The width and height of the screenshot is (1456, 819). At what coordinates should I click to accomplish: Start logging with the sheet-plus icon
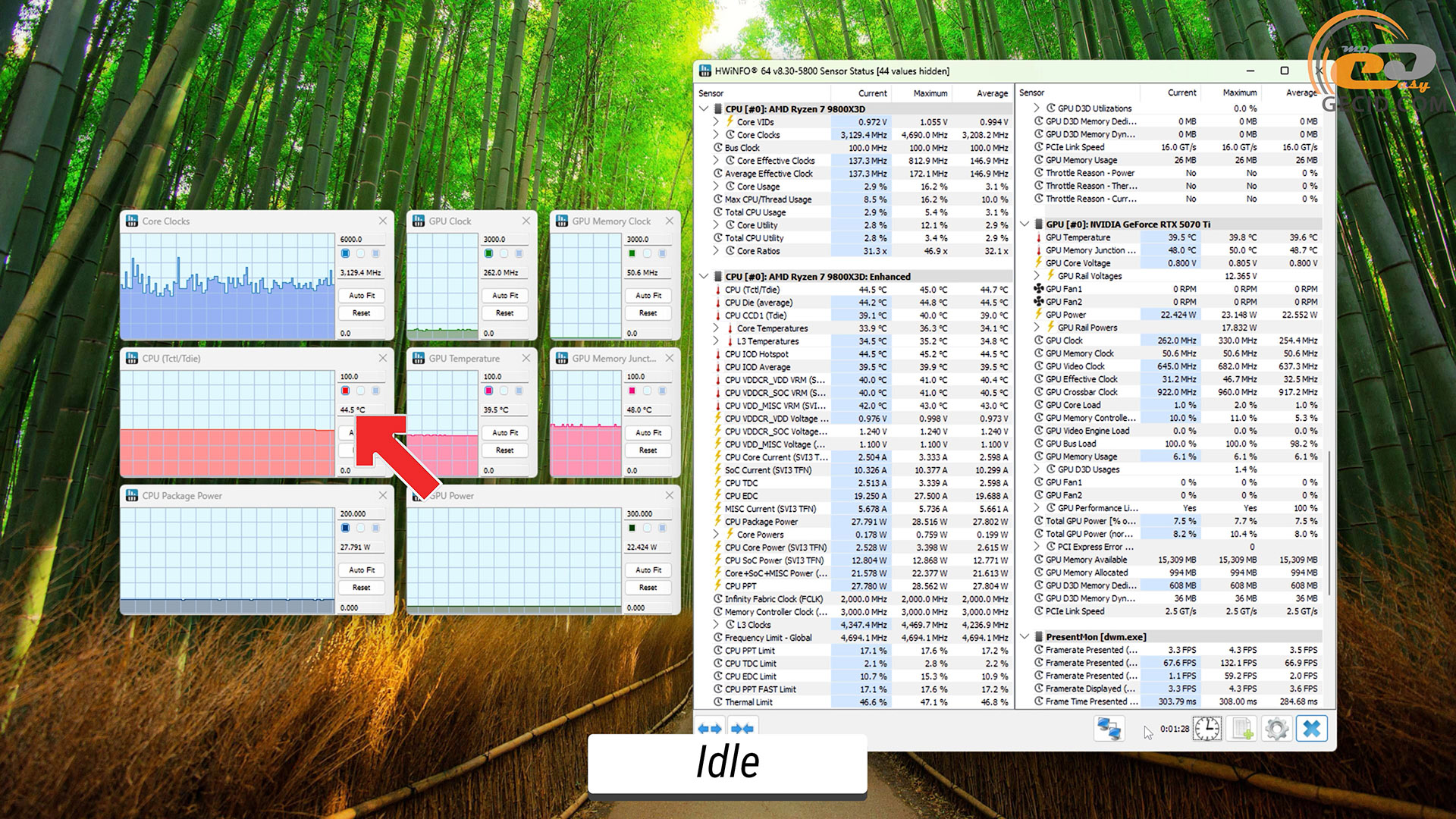[1242, 729]
